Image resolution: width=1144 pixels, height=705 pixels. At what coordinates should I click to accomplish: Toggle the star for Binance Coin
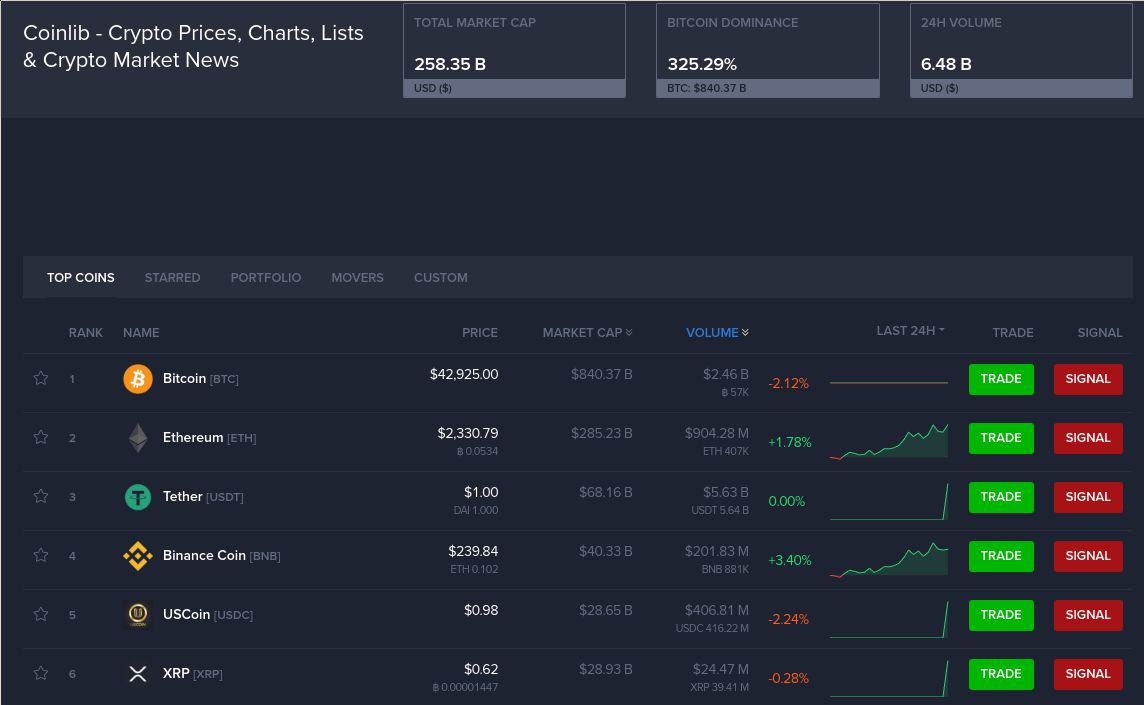[x=41, y=555]
